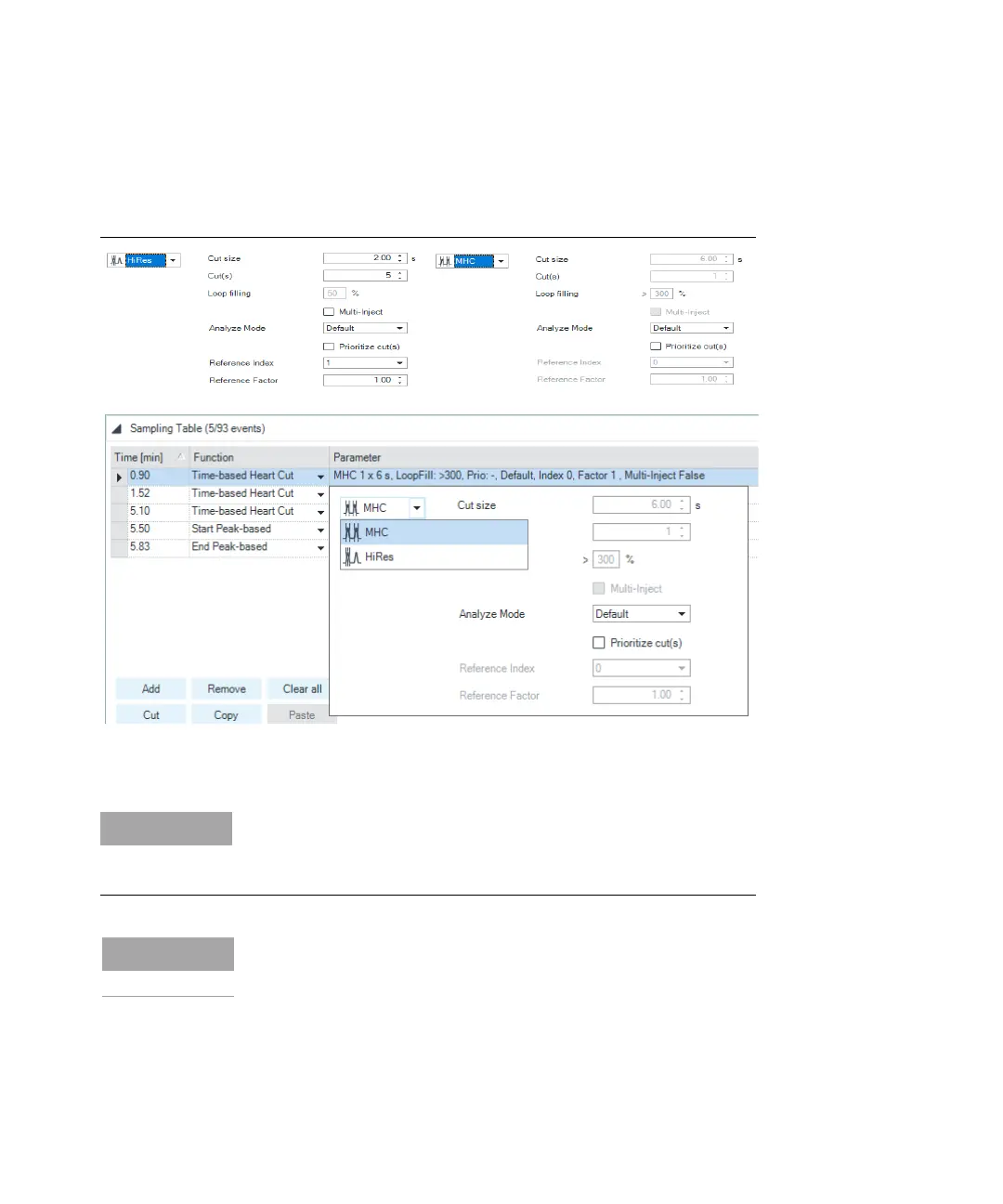1003x1204 pixels.
Task: Open Function dropdown for End Peak-based row
Action: (321, 547)
